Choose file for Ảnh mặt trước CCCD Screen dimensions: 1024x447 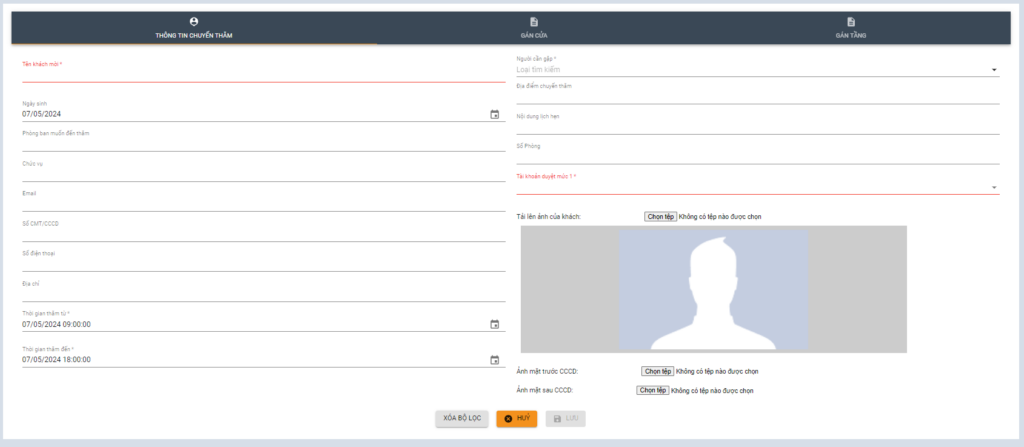[x=658, y=371]
